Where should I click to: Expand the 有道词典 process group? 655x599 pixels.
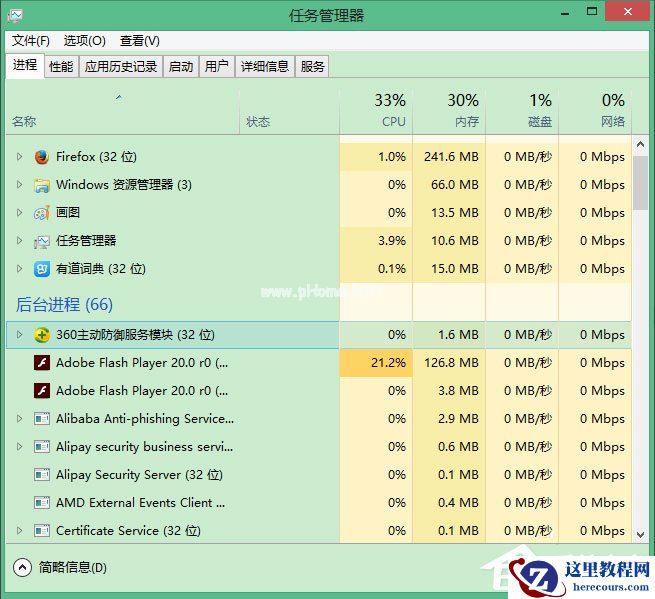[x=19, y=269]
